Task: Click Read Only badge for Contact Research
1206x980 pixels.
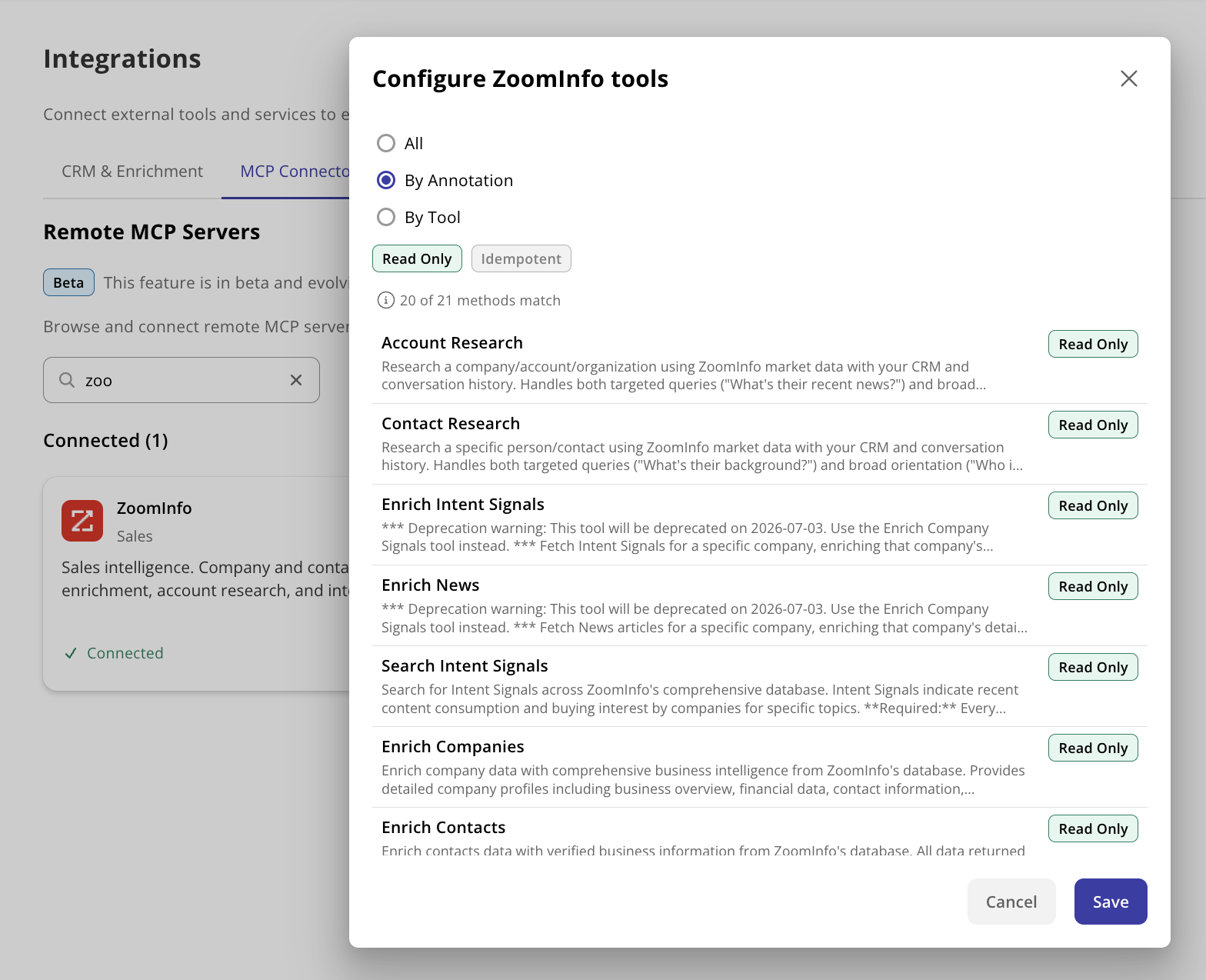Action: point(1093,425)
